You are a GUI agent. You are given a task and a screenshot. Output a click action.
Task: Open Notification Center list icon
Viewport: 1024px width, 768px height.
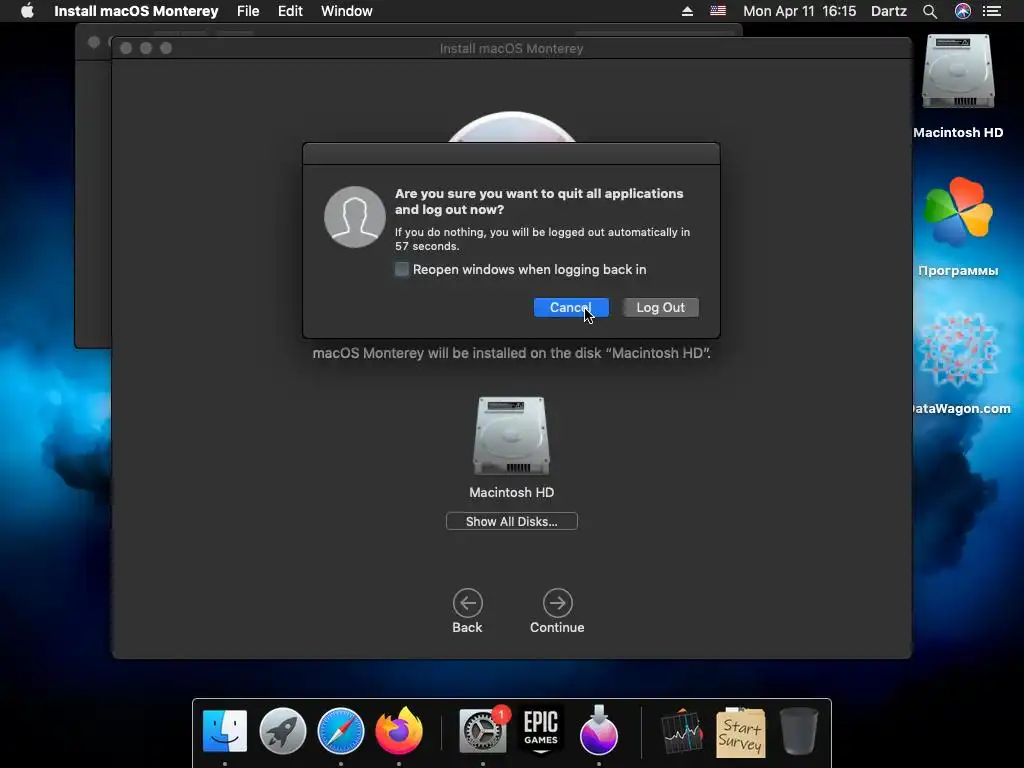tap(991, 11)
